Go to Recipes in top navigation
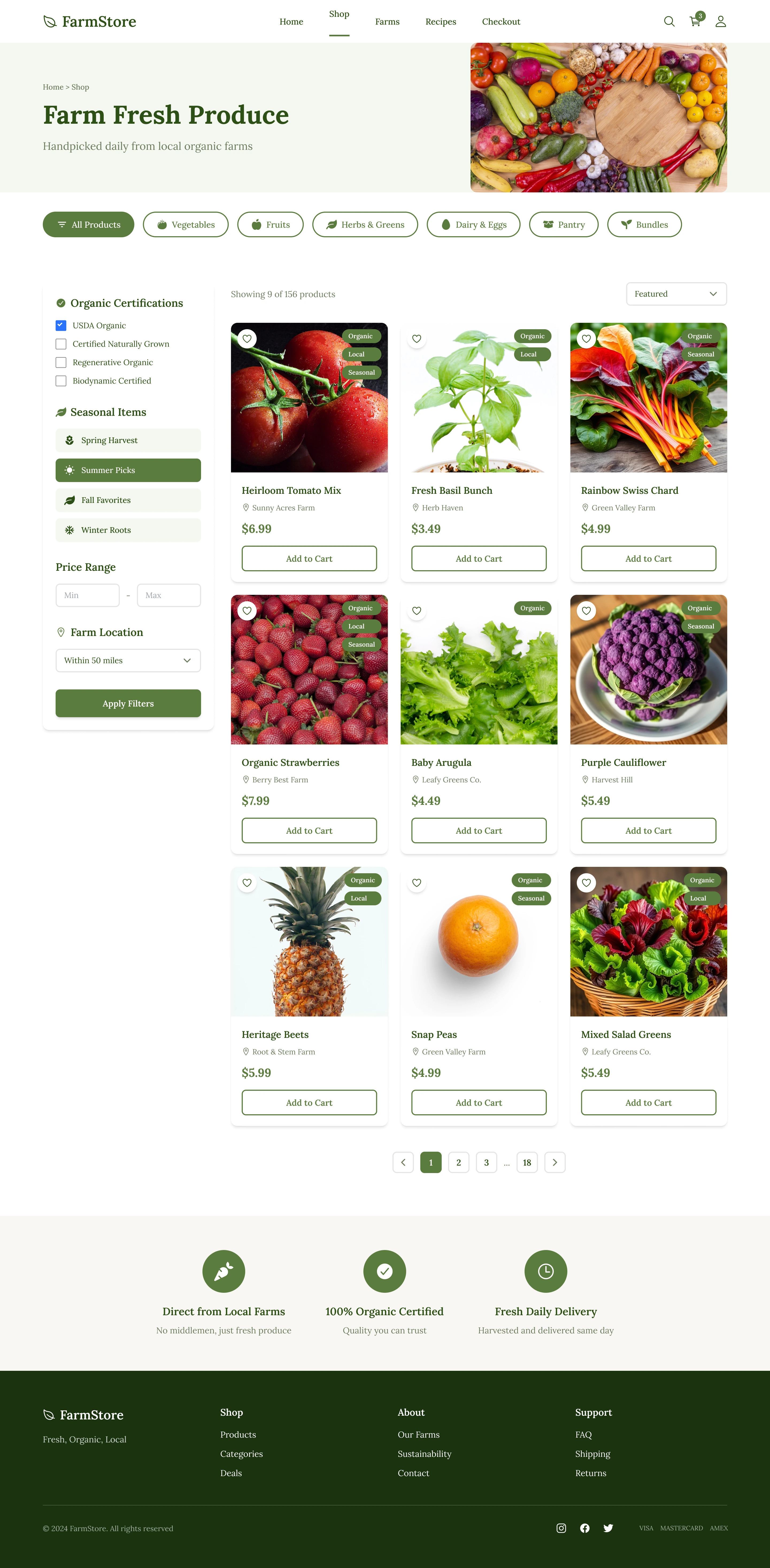The height and width of the screenshot is (1568, 770). pyautogui.click(x=440, y=21)
